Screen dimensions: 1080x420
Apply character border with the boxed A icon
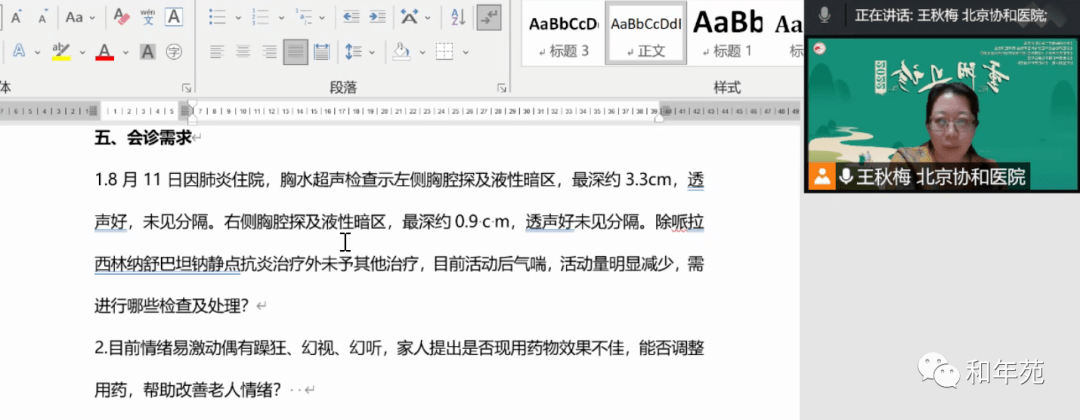click(x=175, y=17)
